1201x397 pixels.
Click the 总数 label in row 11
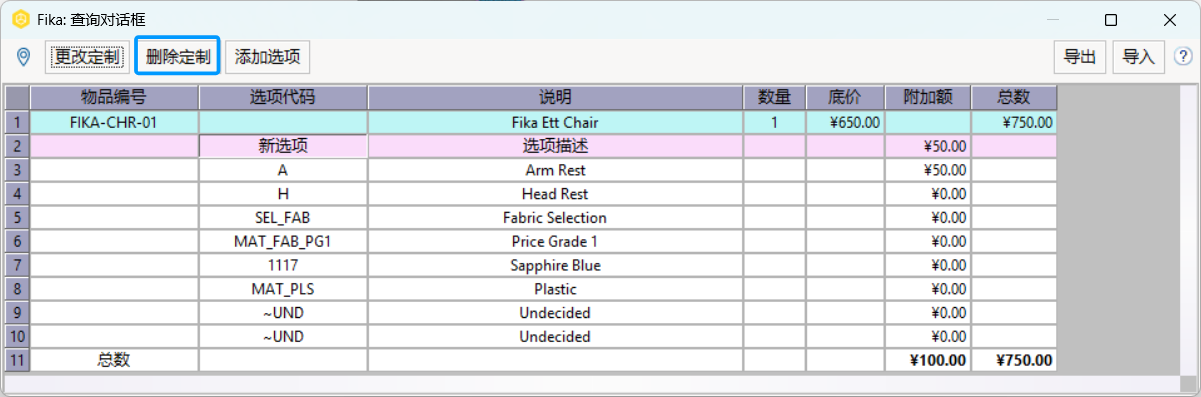point(114,360)
